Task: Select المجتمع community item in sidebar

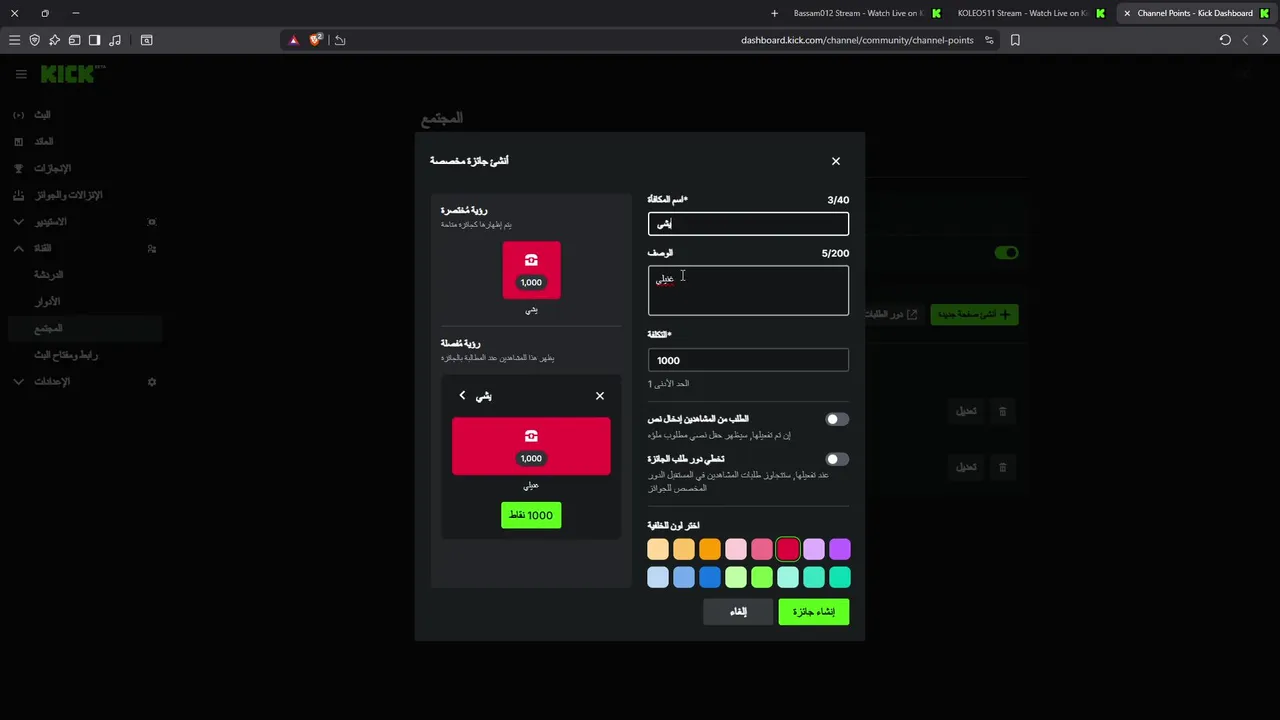Action: click(84, 328)
